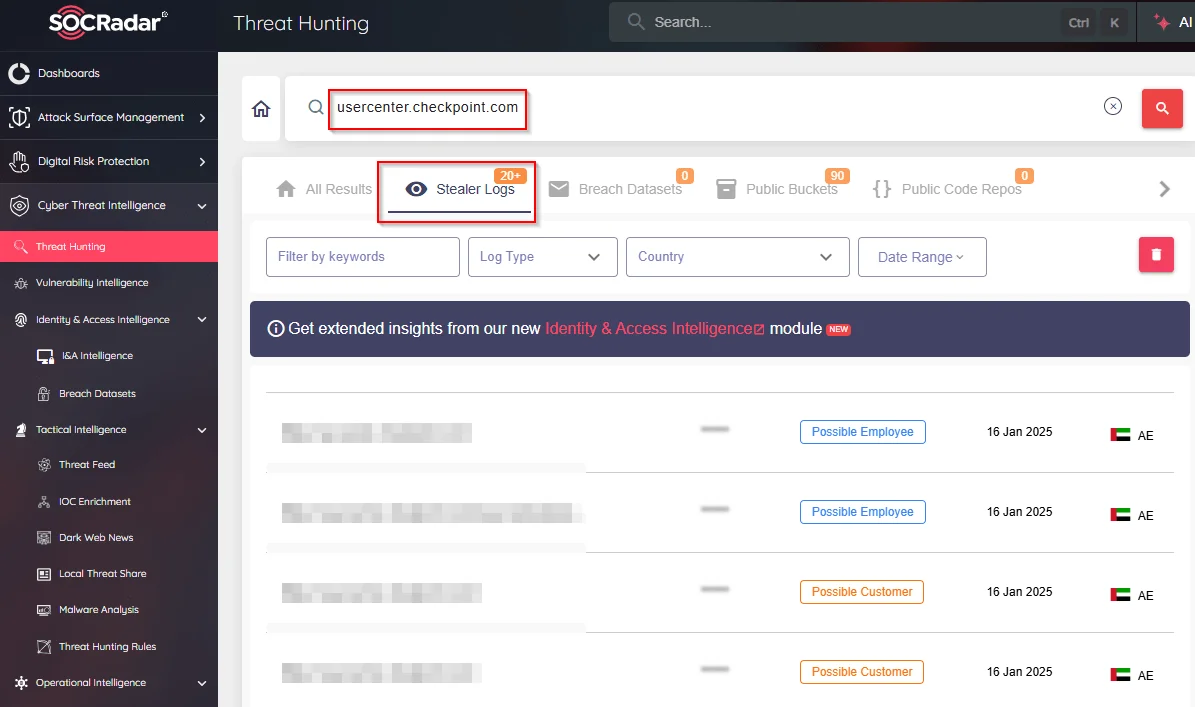1195x707 pixels.
Task: Click the 16 Jan 2025 date in second row
Action: point(1020,512)
